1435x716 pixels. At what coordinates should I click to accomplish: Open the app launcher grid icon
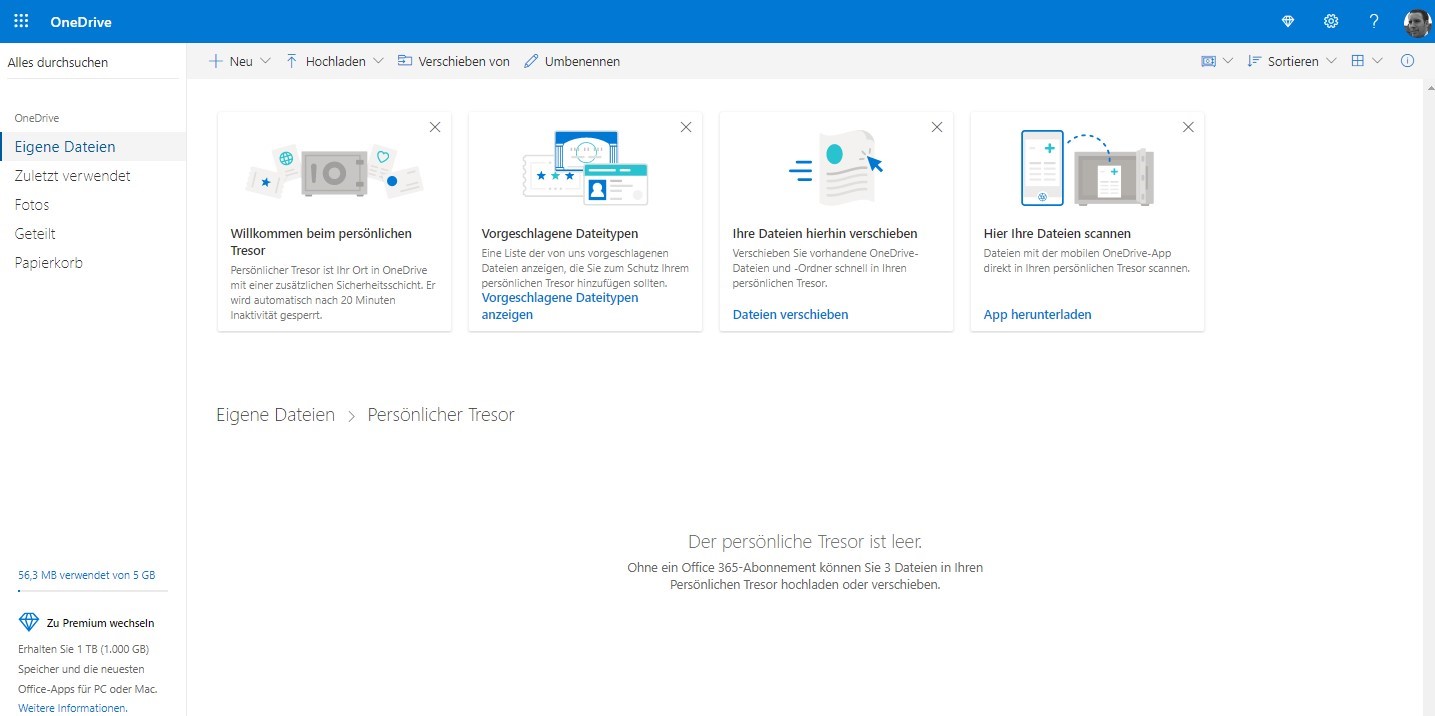coord(21,21)
